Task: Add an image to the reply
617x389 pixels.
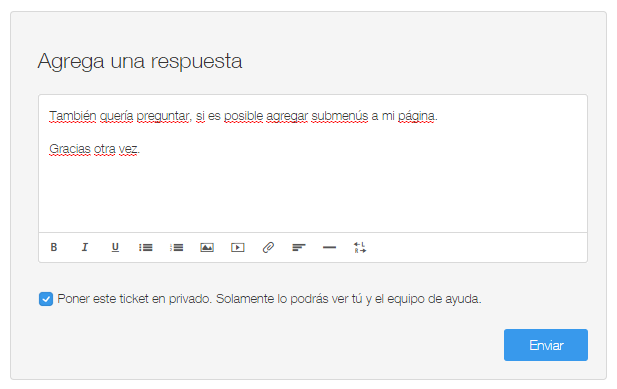Action: pyautogui.click(x=207, y=247)
